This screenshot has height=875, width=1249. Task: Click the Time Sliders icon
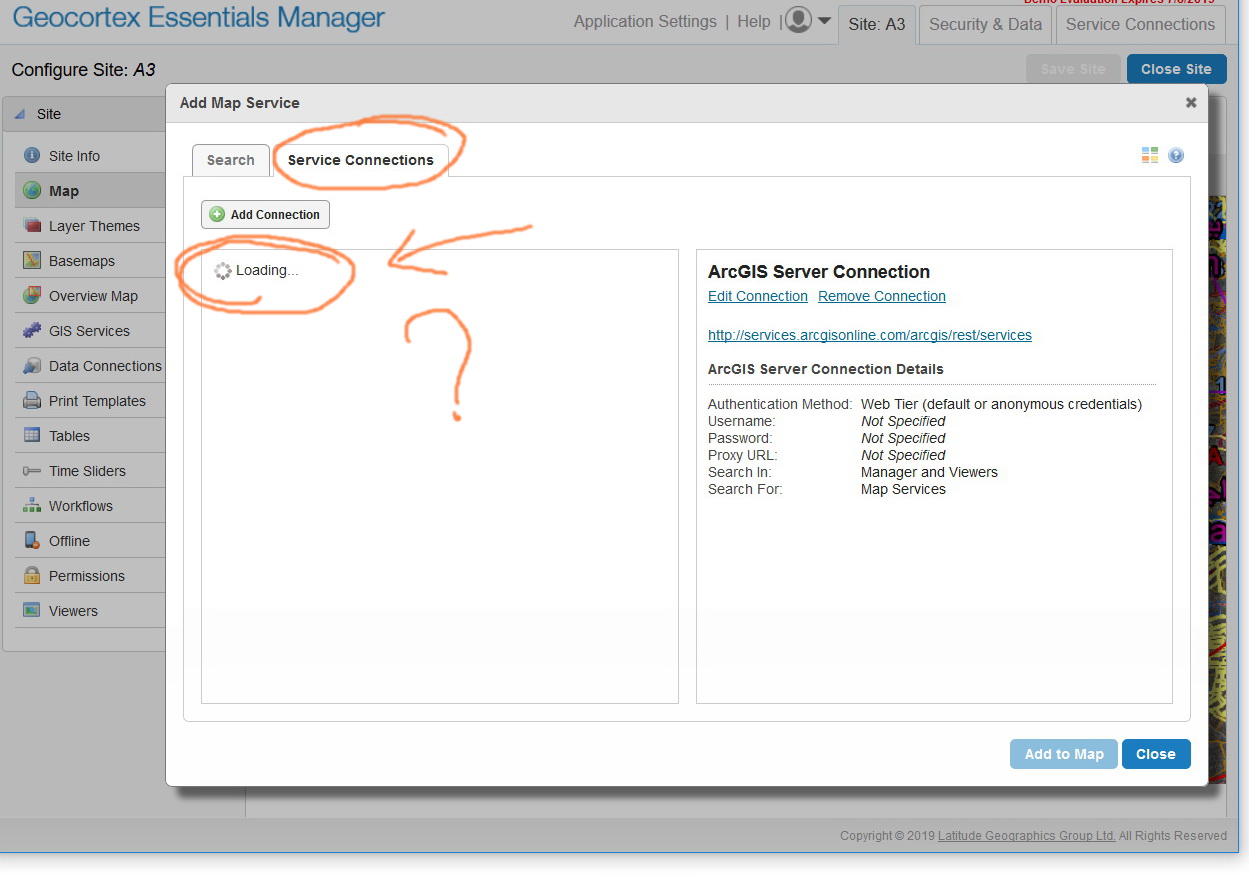pyautogui.click(x=32, y=471)
